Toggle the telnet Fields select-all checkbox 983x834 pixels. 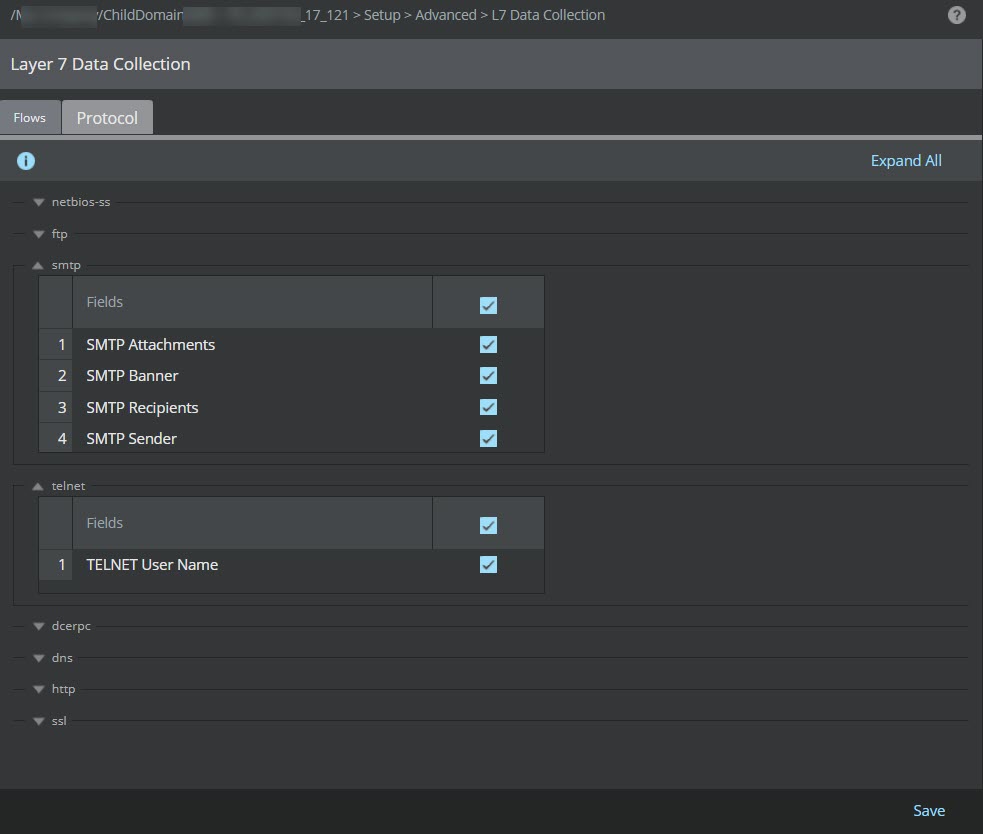tap(488, 525)
